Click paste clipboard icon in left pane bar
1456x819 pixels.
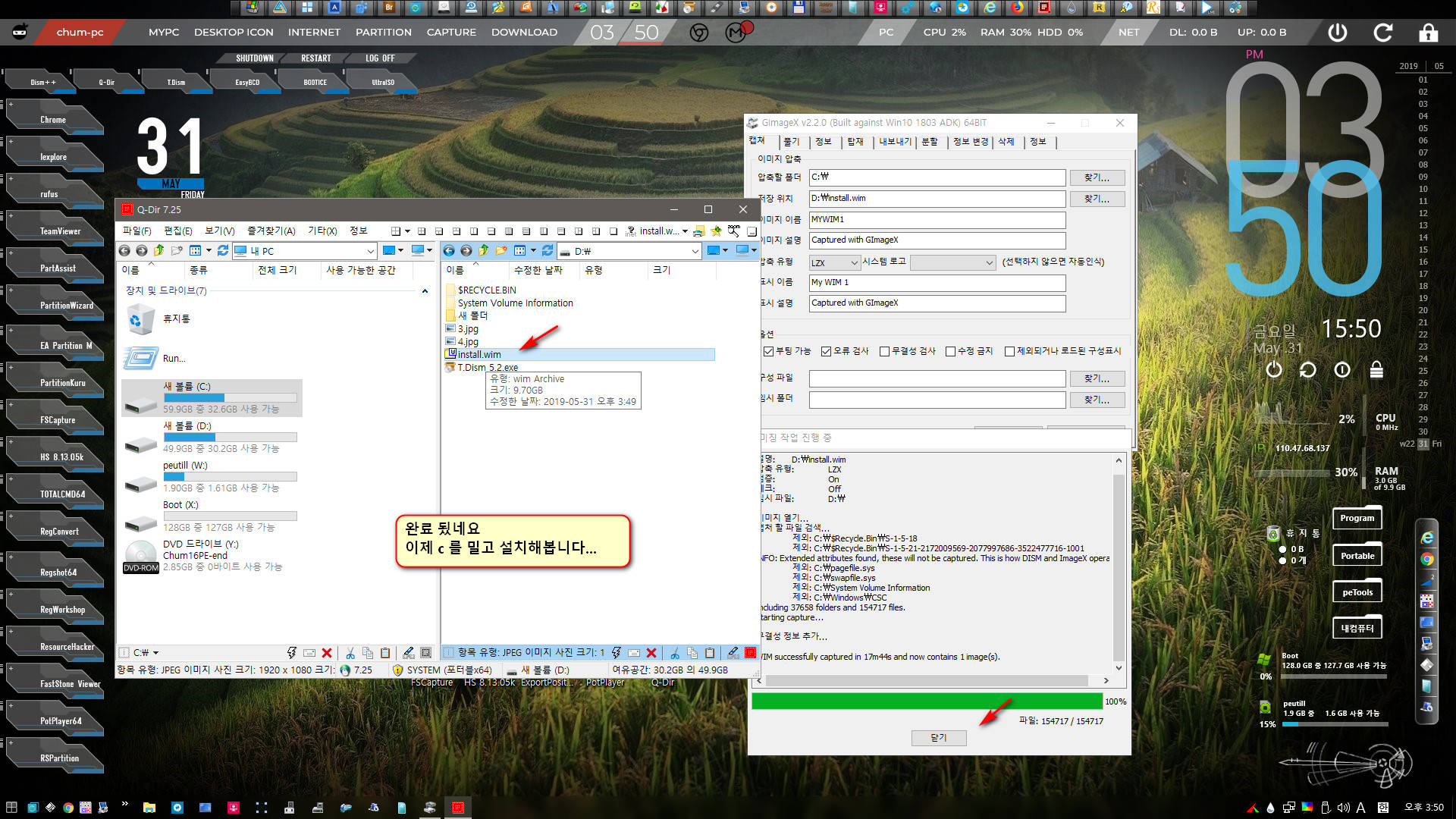pos(385,653)
